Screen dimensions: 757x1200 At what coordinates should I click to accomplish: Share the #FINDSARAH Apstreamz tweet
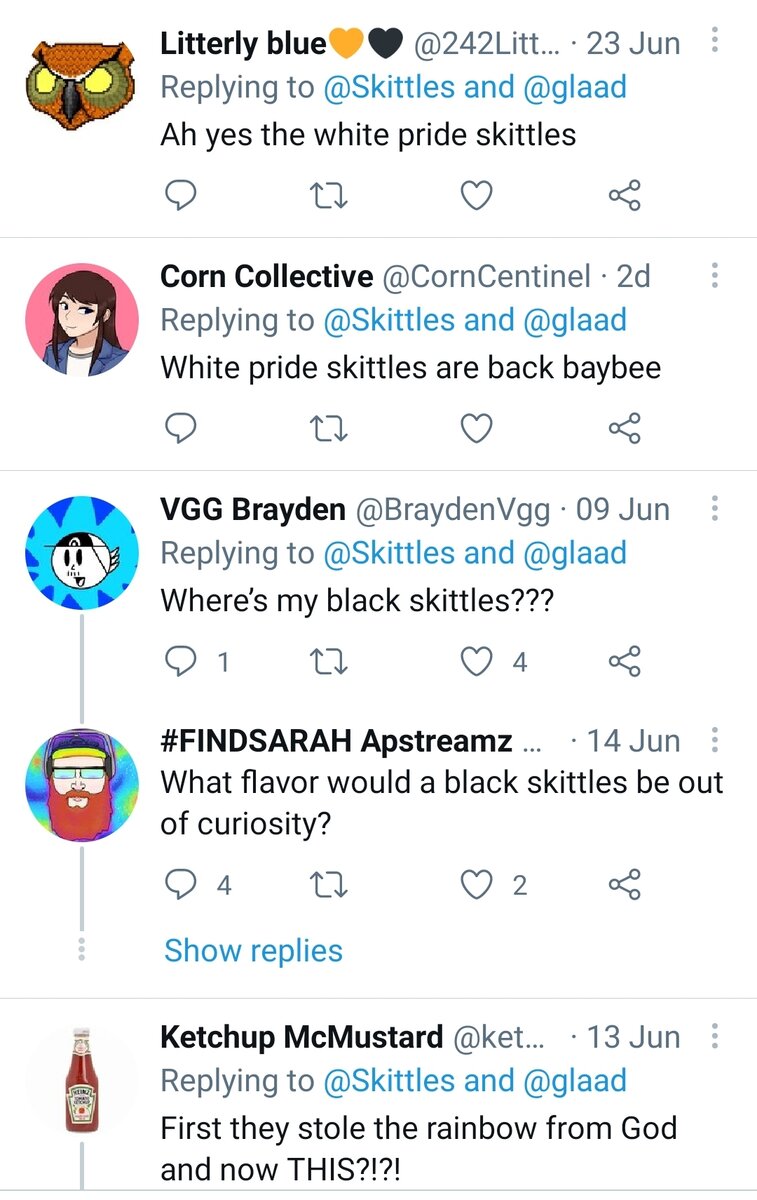pos(625,885)
